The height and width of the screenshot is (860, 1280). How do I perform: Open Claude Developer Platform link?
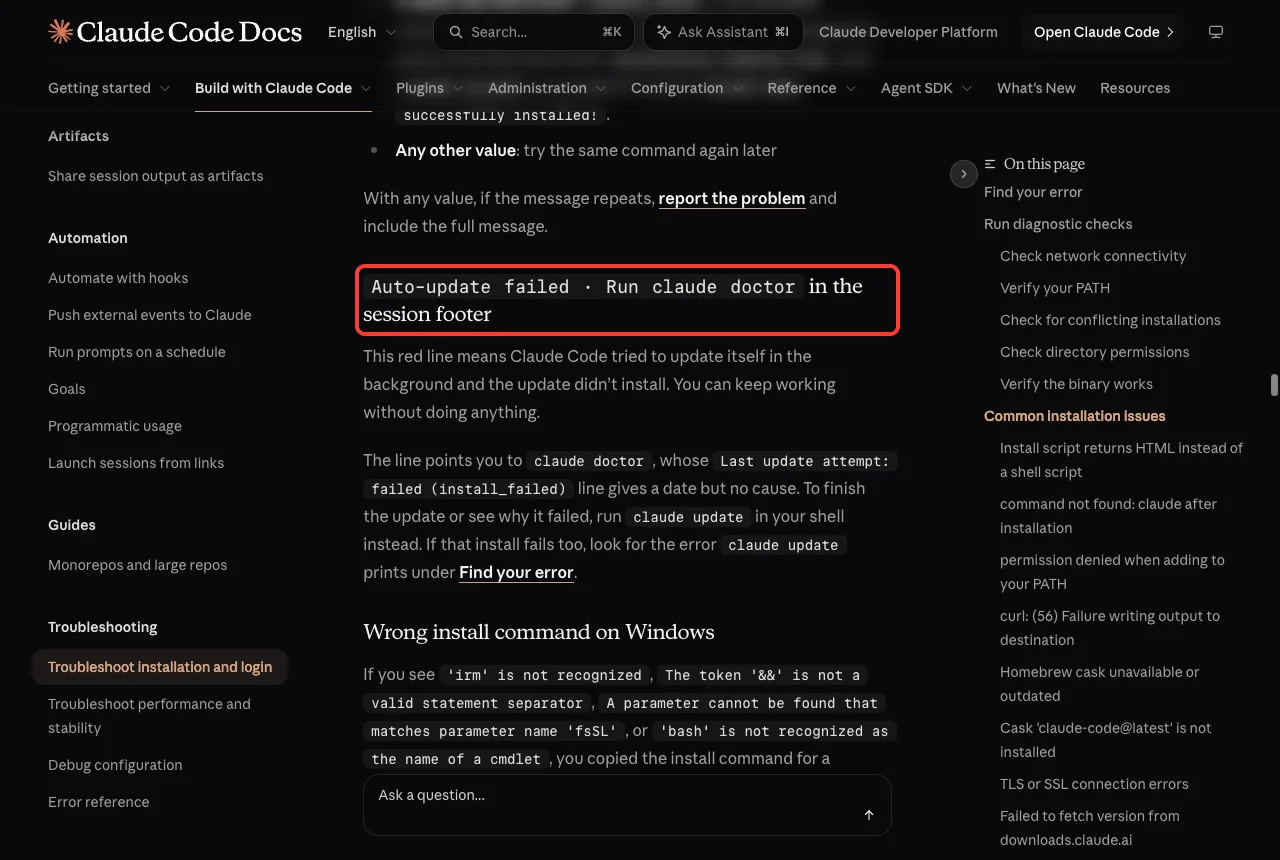[x=908, y=32]
